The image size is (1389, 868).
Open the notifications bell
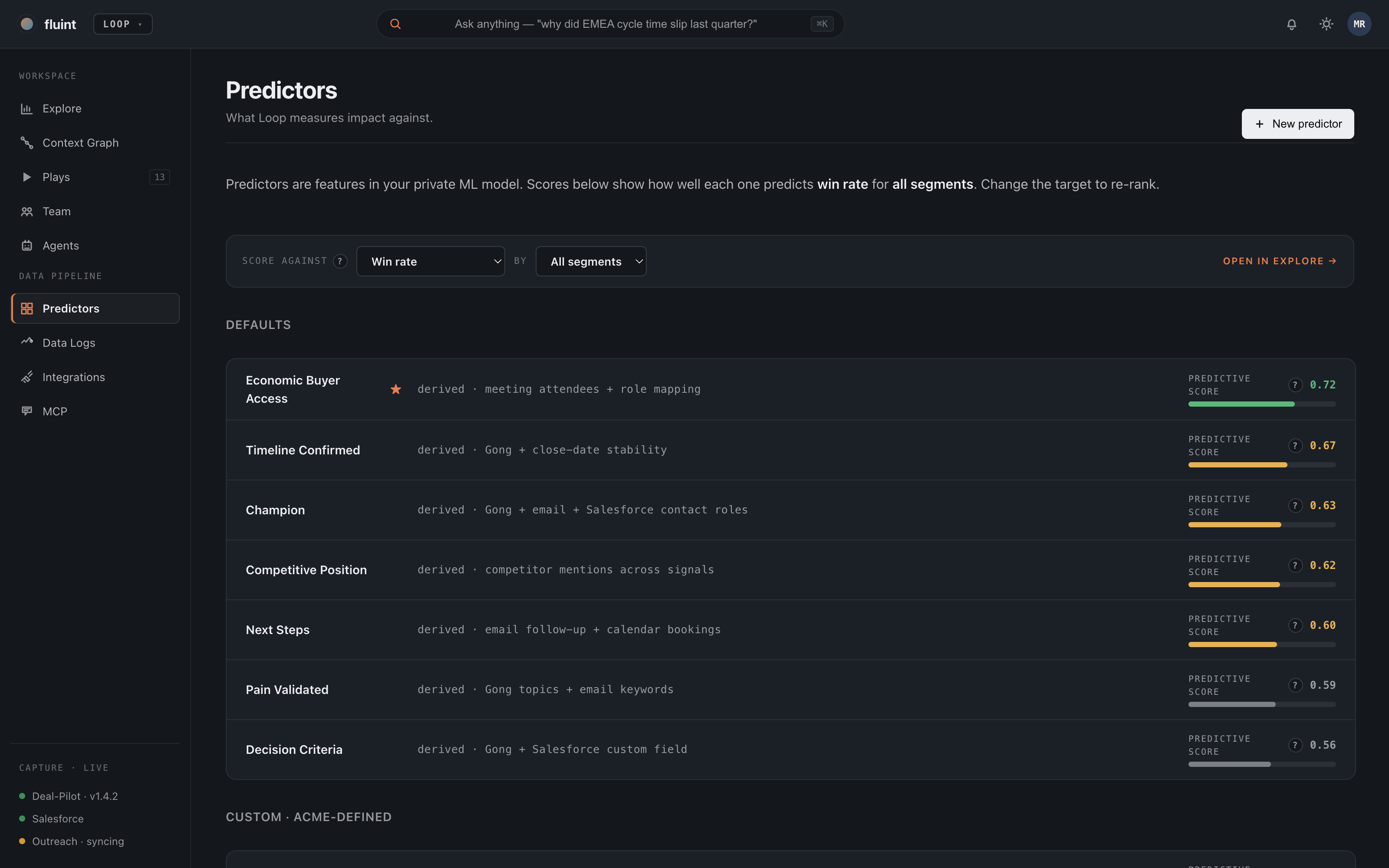1291,24
